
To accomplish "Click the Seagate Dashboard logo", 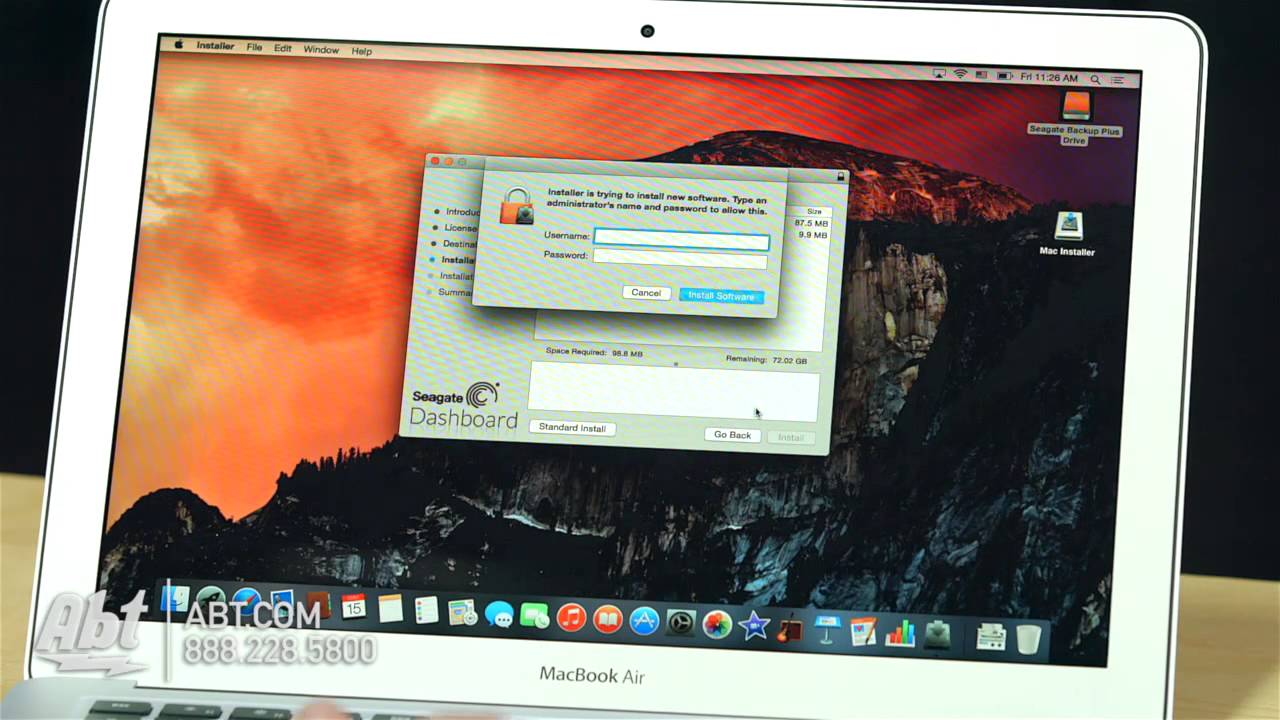I will [463, 405].
